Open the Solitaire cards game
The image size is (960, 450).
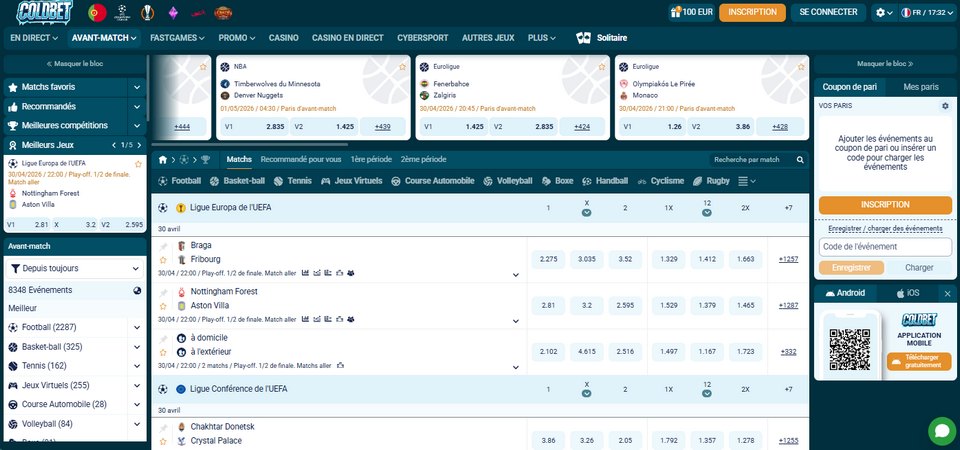tap(601, 38)
